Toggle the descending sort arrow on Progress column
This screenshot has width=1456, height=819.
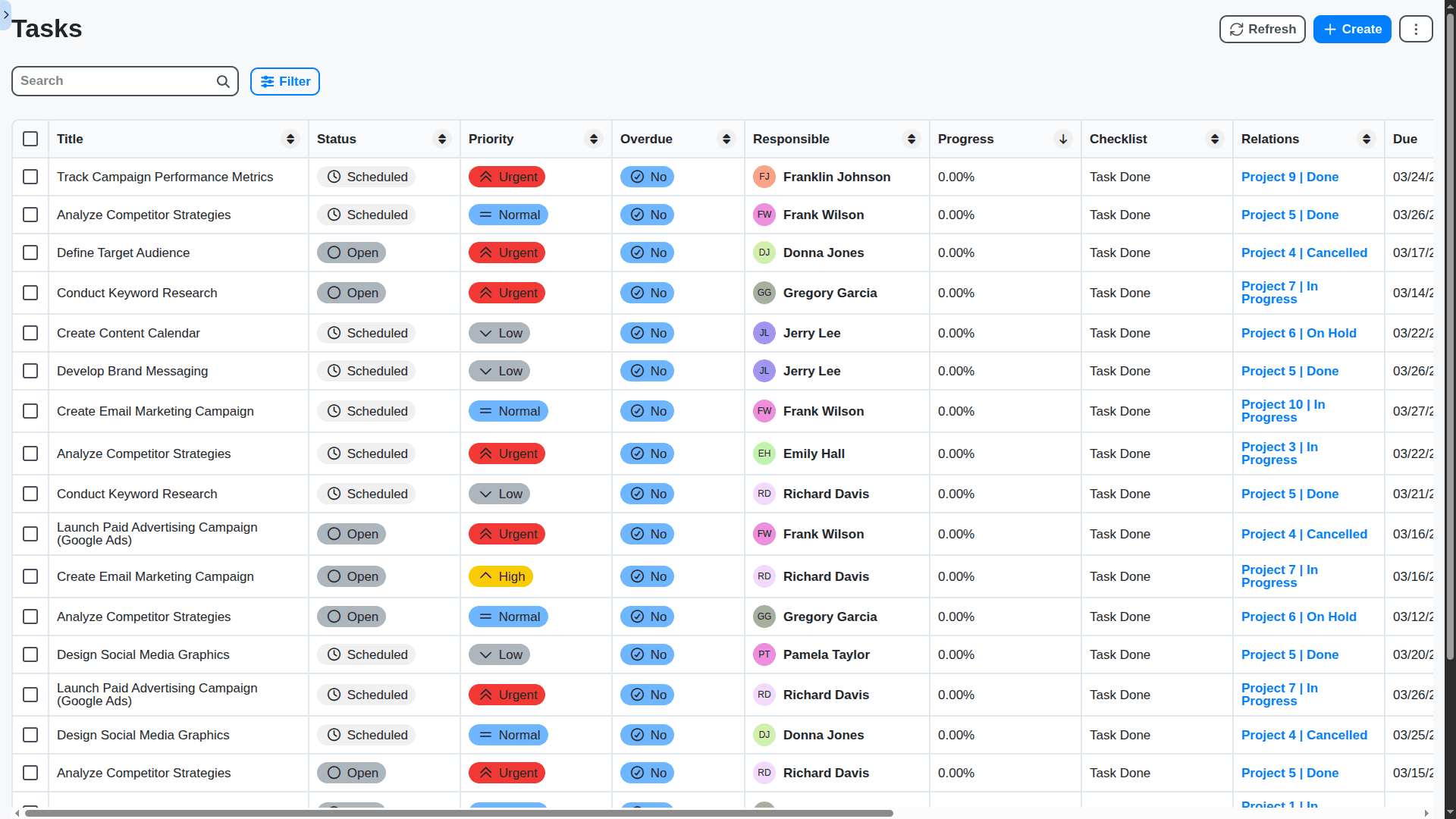[1063, 139]
